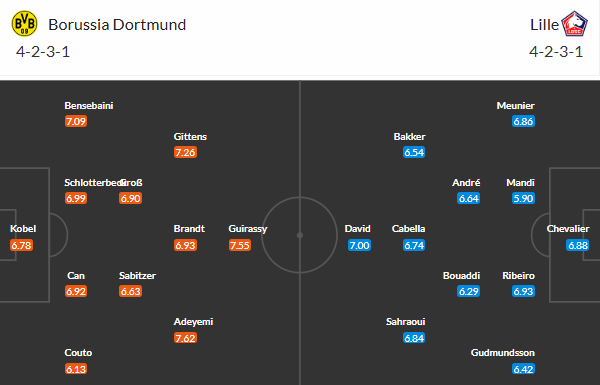Click Couto's 6.13 rating badge
The width and height of the screenshot is (600, 385).
[x=76, y=369]
